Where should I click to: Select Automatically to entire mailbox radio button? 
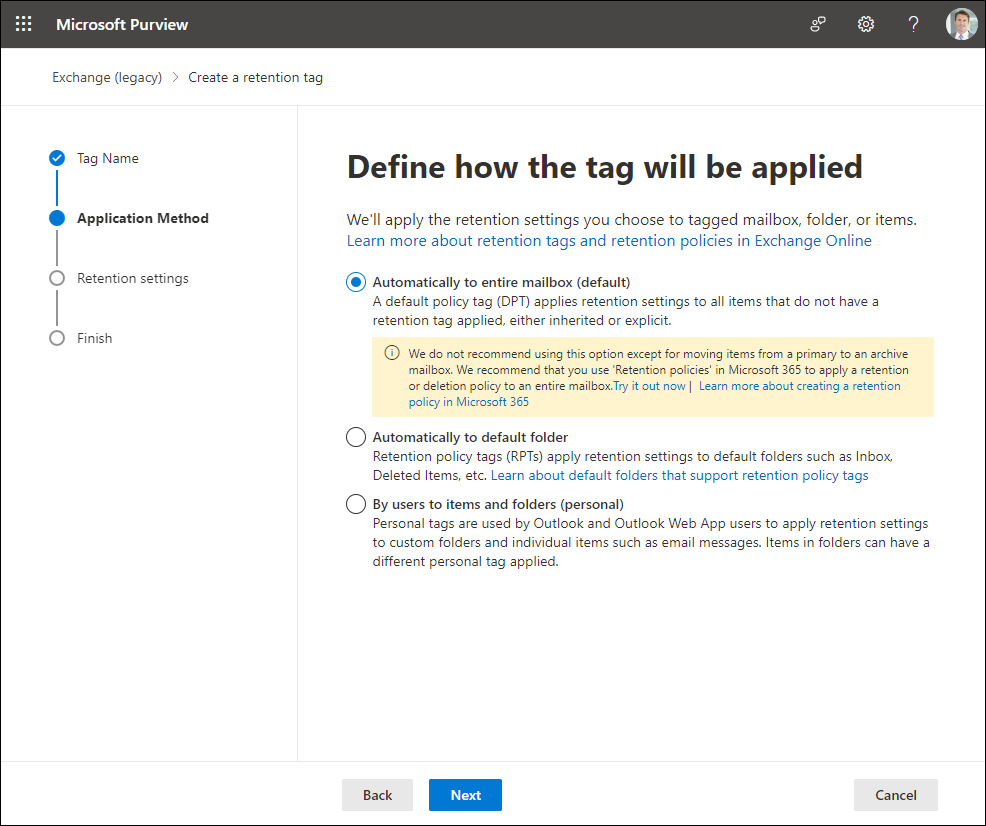tap(356, 282)
